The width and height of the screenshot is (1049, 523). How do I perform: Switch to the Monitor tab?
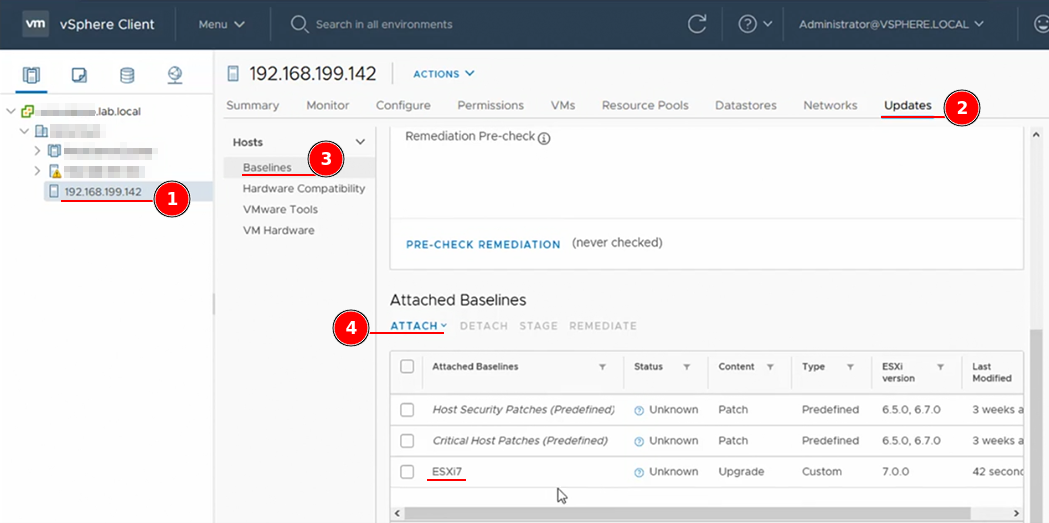328,105
